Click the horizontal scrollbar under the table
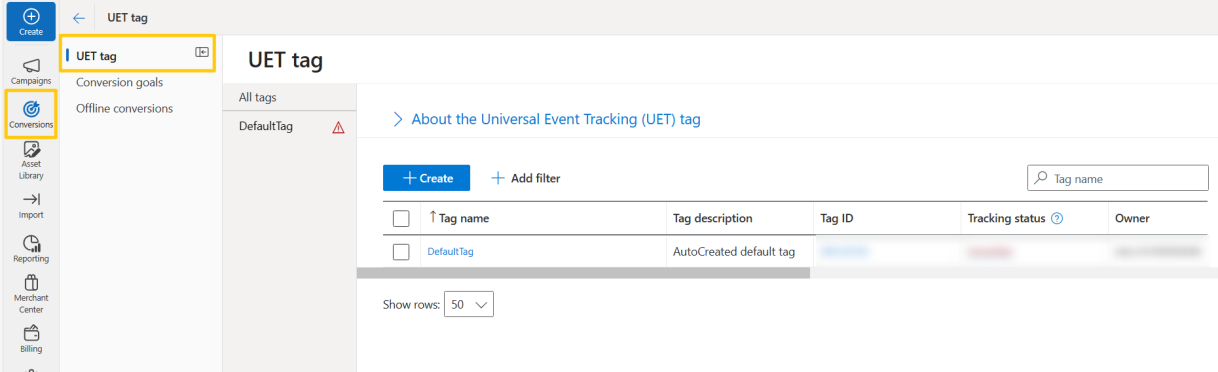This screenshot has width=1218, height=372. pyautogui.click(x=583, y=273)
